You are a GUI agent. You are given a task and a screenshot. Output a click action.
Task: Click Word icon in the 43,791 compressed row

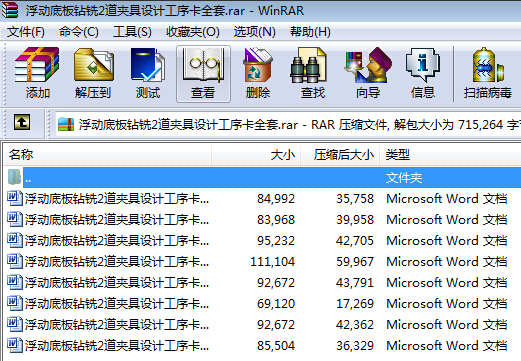point(15,282)
